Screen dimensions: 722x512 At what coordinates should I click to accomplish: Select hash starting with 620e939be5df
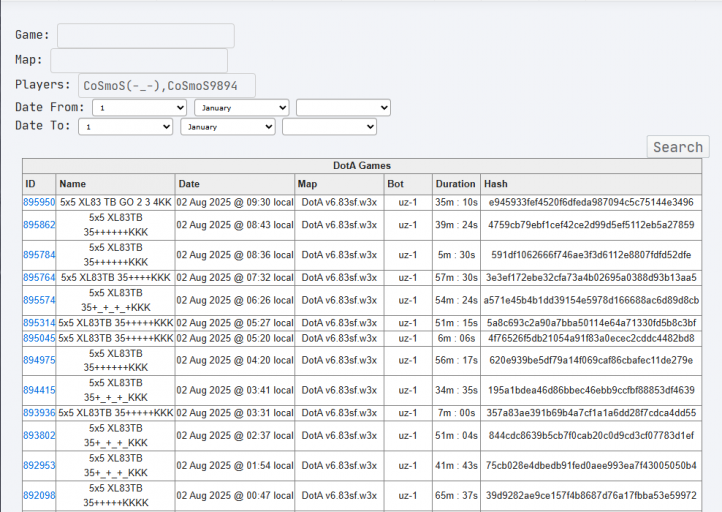[x=591, y=360]
